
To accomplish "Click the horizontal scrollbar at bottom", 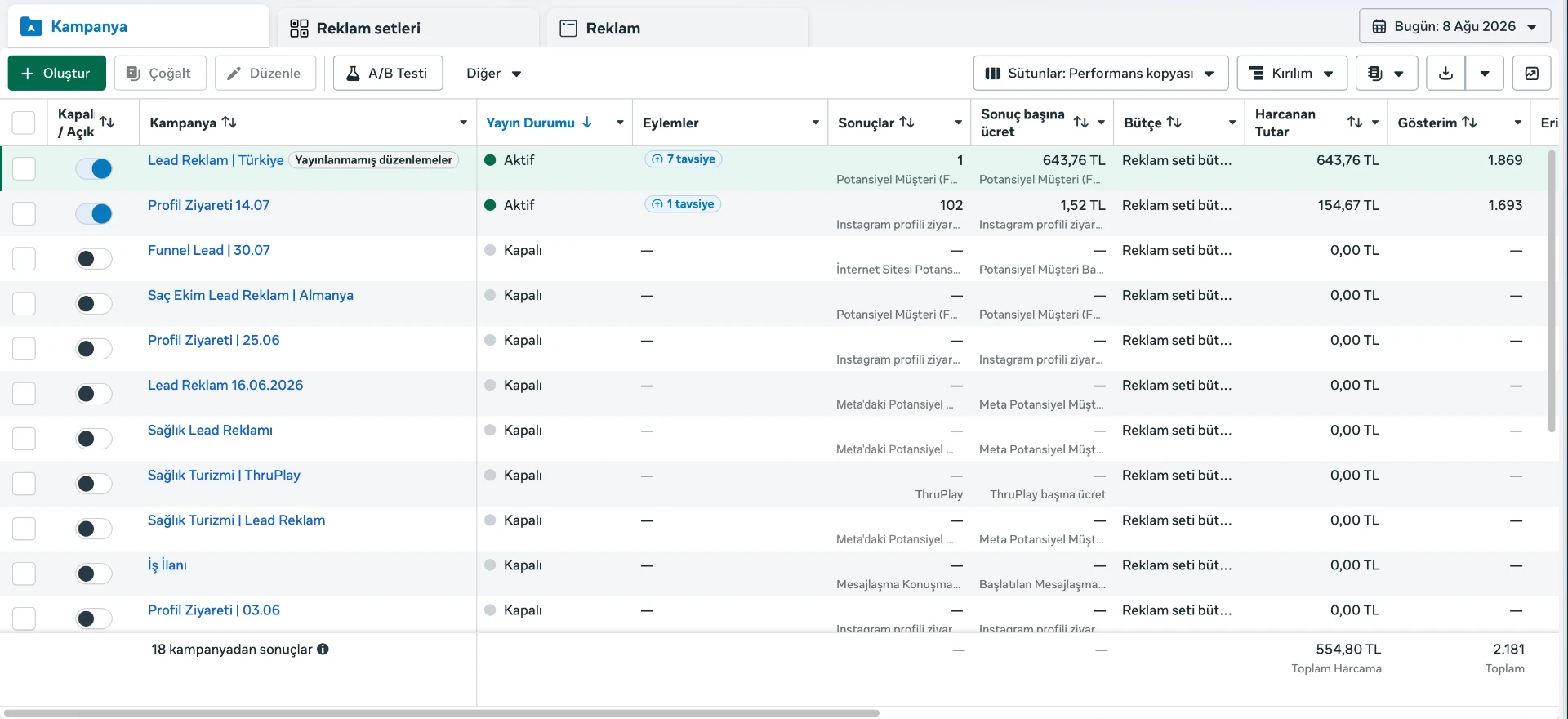I will [x=441, y=713].
